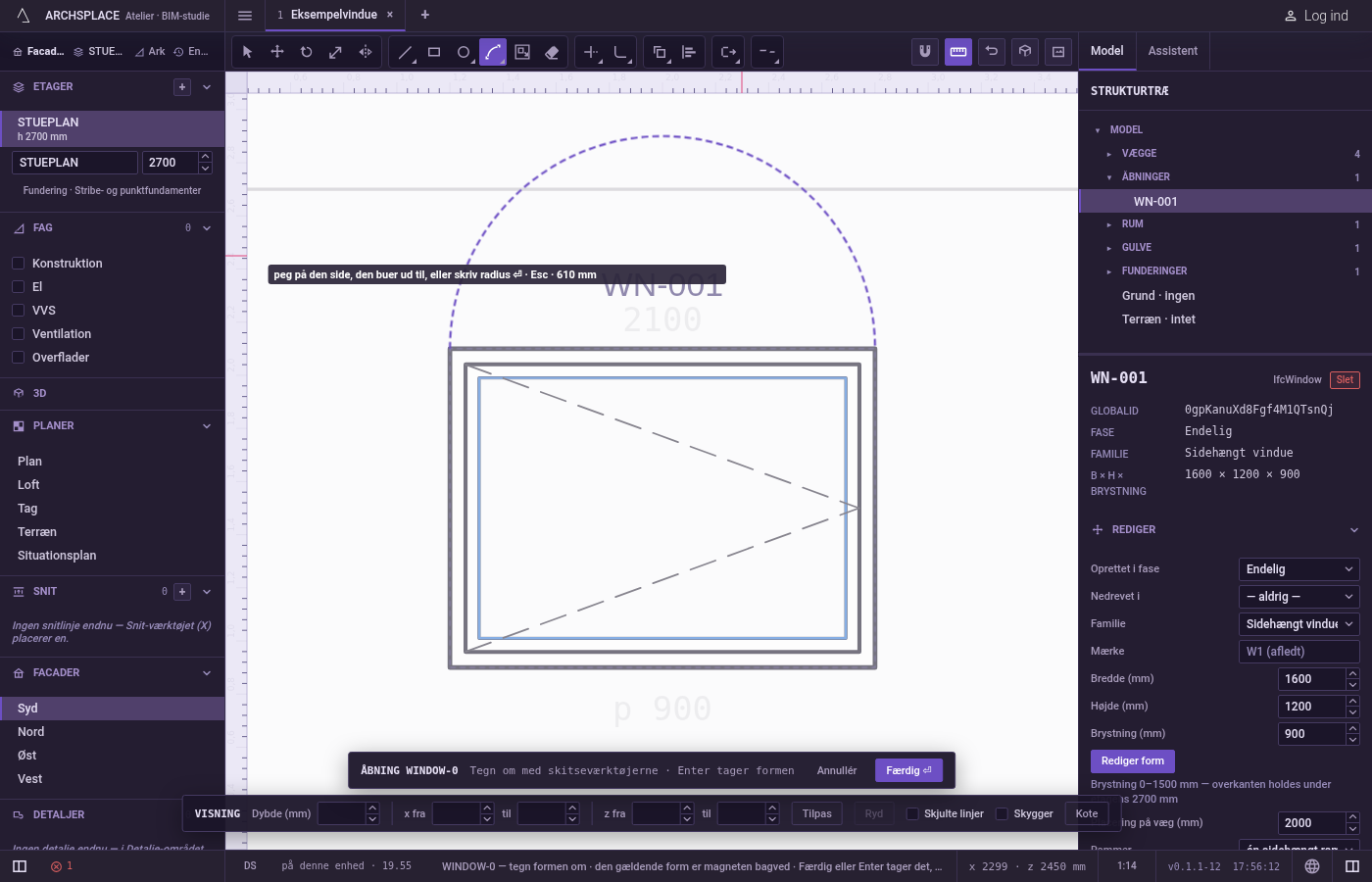Select the align tool icon

click(689, 52)
